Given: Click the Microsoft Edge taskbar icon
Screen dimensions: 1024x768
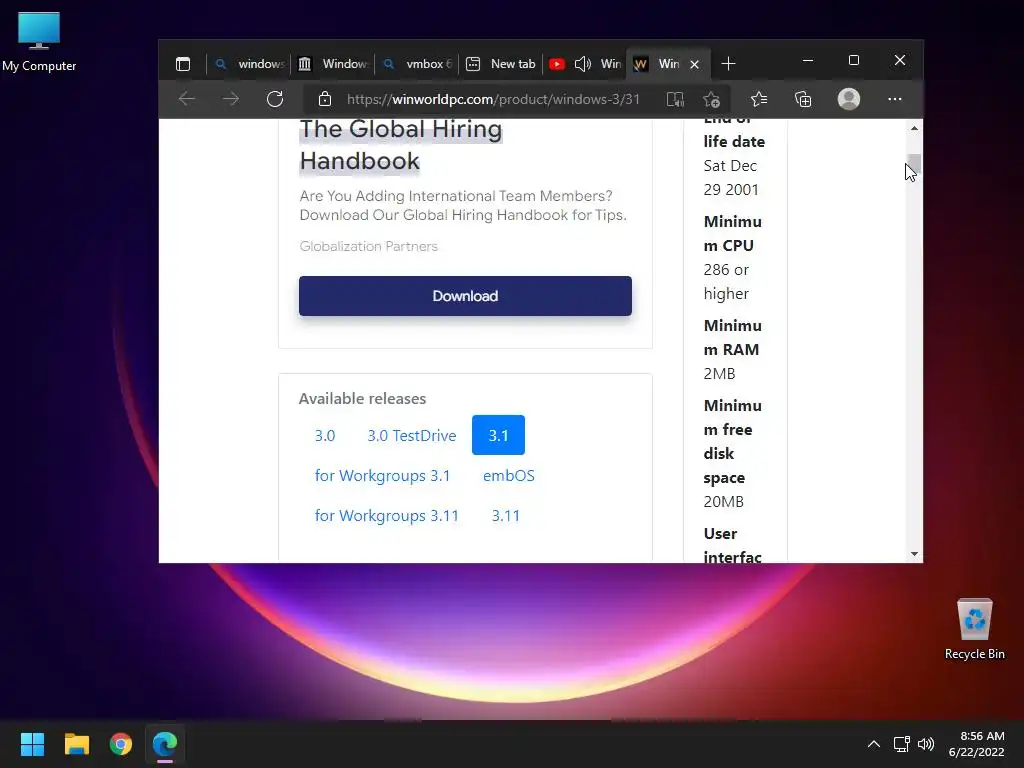Looking at the screenshot, I should 165,744.
